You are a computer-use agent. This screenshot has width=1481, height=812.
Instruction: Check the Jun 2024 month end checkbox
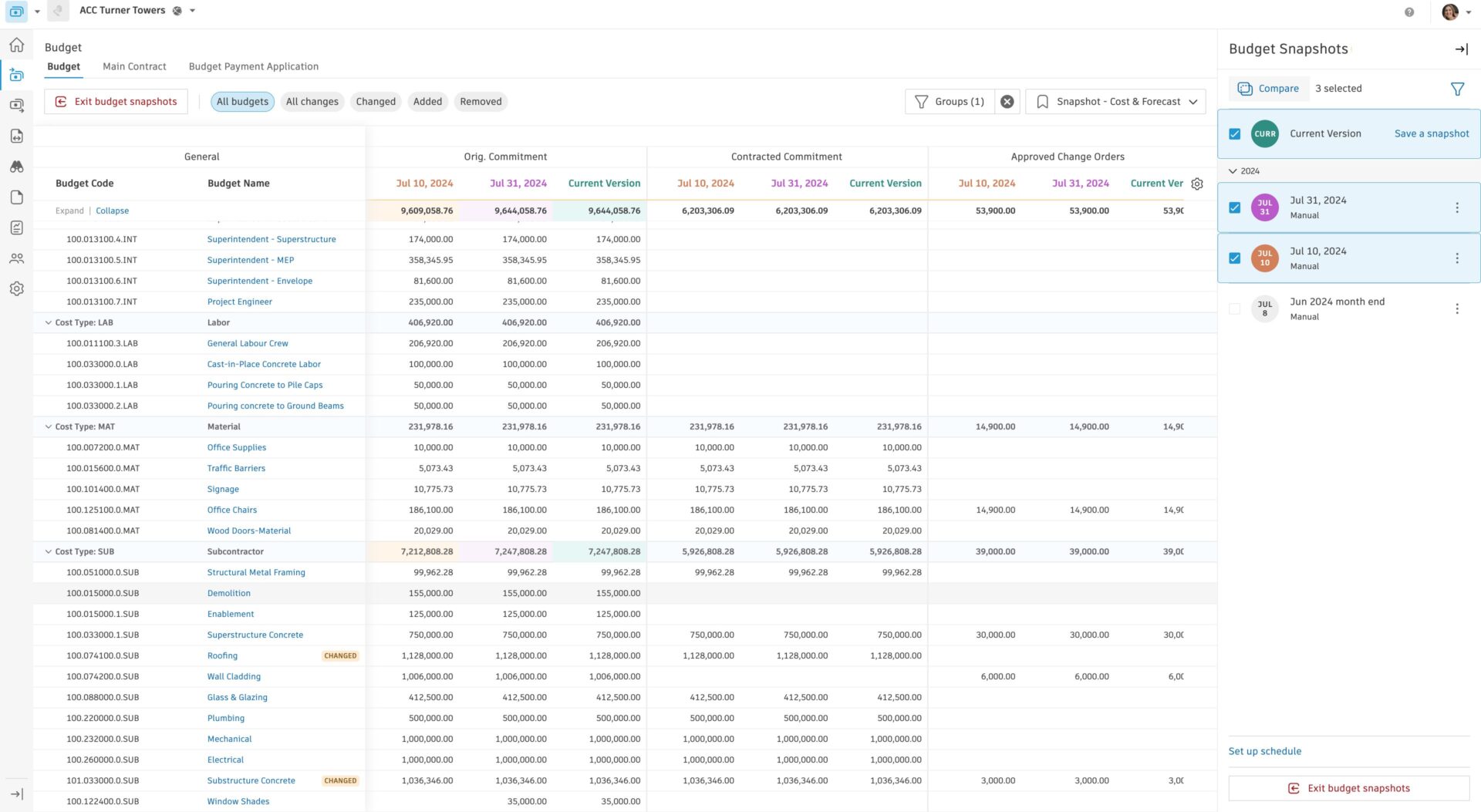coord(1234,308)
